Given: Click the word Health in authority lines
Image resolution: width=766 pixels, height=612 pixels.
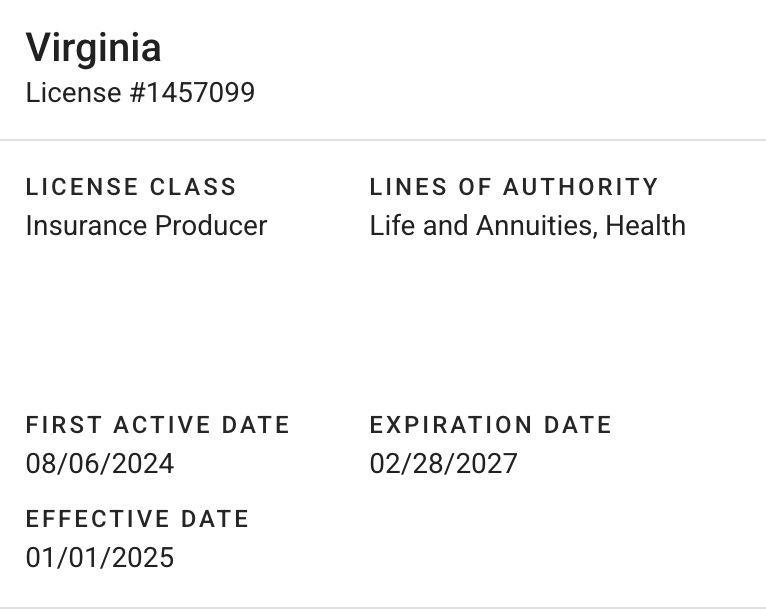Looking at the screenshot, I should (x=646, y=225).
